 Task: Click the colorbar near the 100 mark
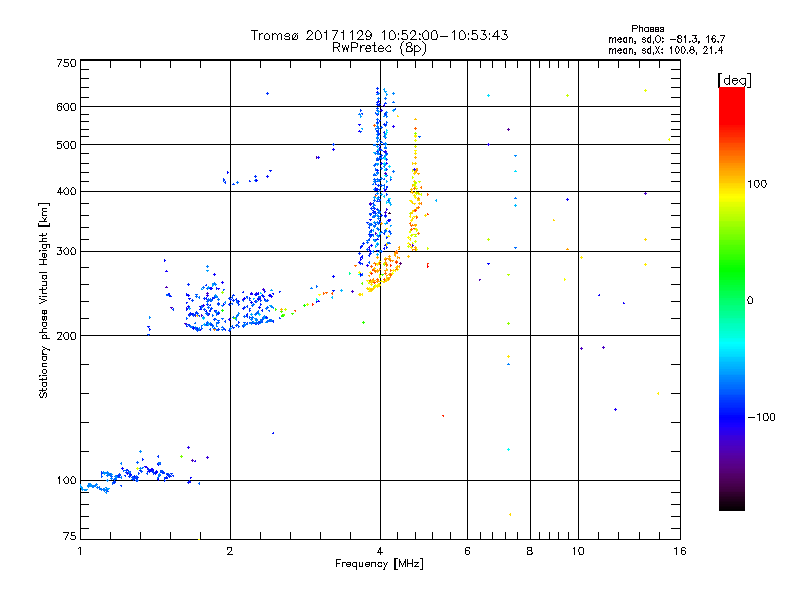[732, 184]
